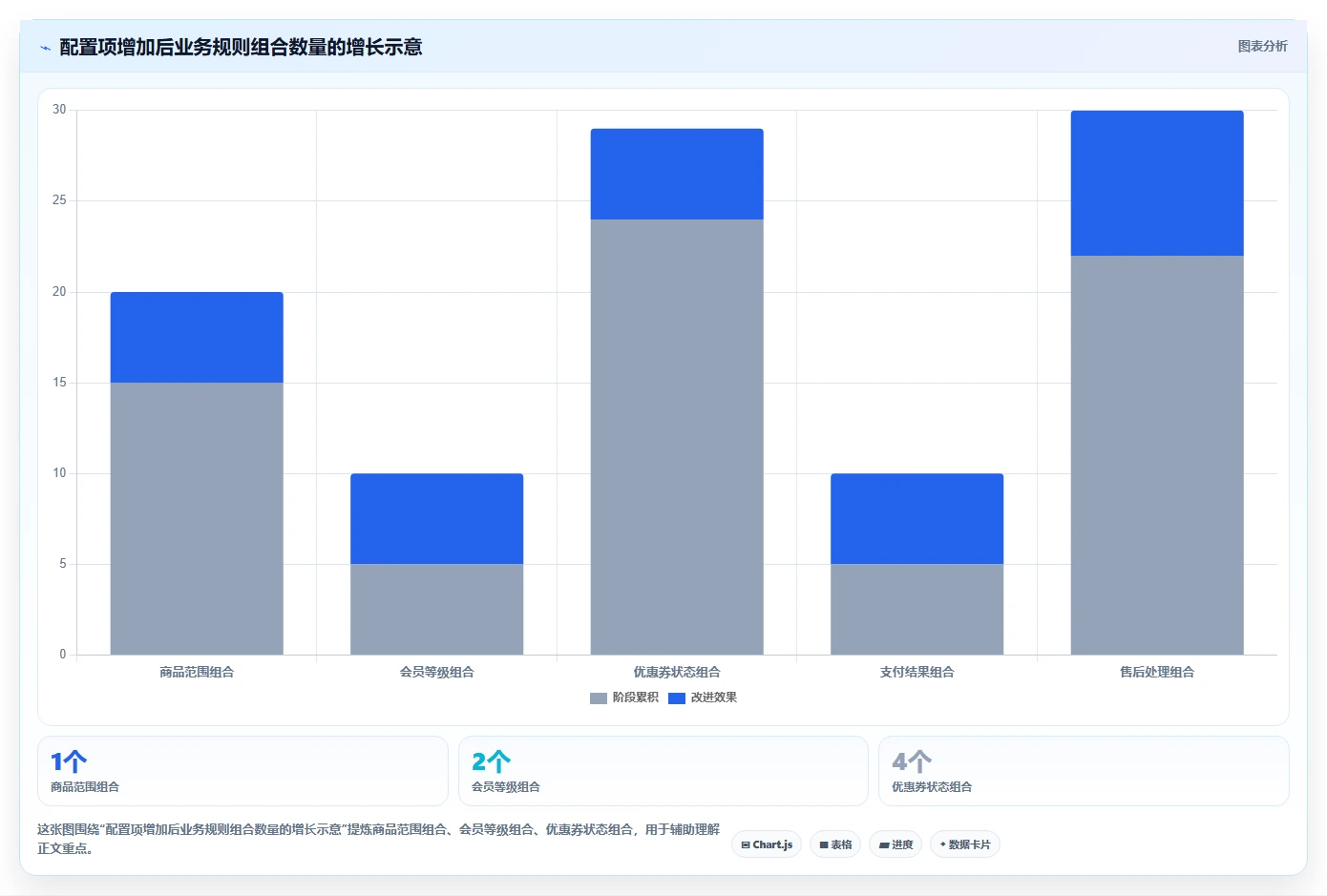Click the 改进效果 legend label
The width and height of the screenshot is (1327, 896).
(714, 698)
